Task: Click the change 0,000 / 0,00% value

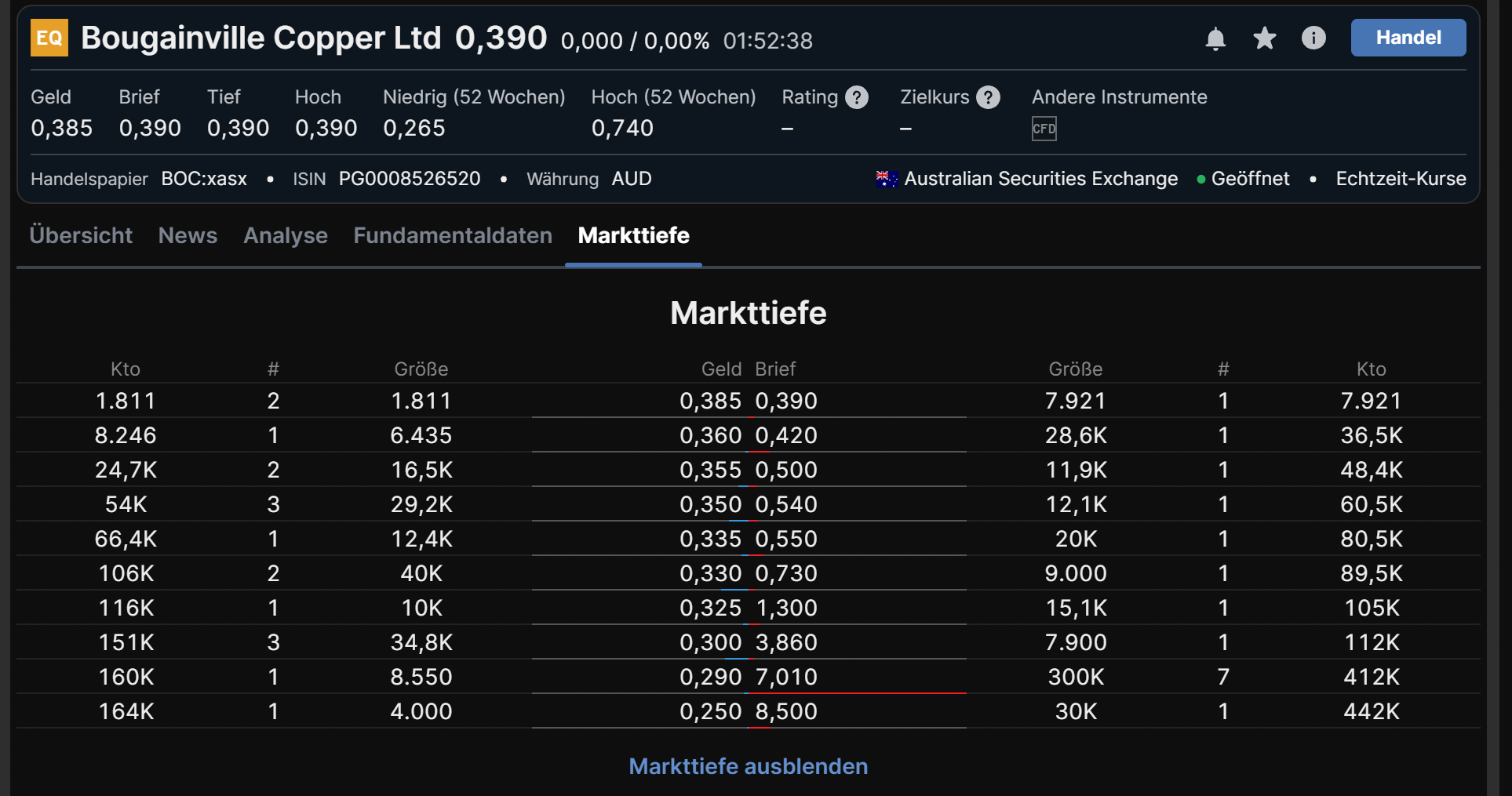Action: tap(636, 41)
